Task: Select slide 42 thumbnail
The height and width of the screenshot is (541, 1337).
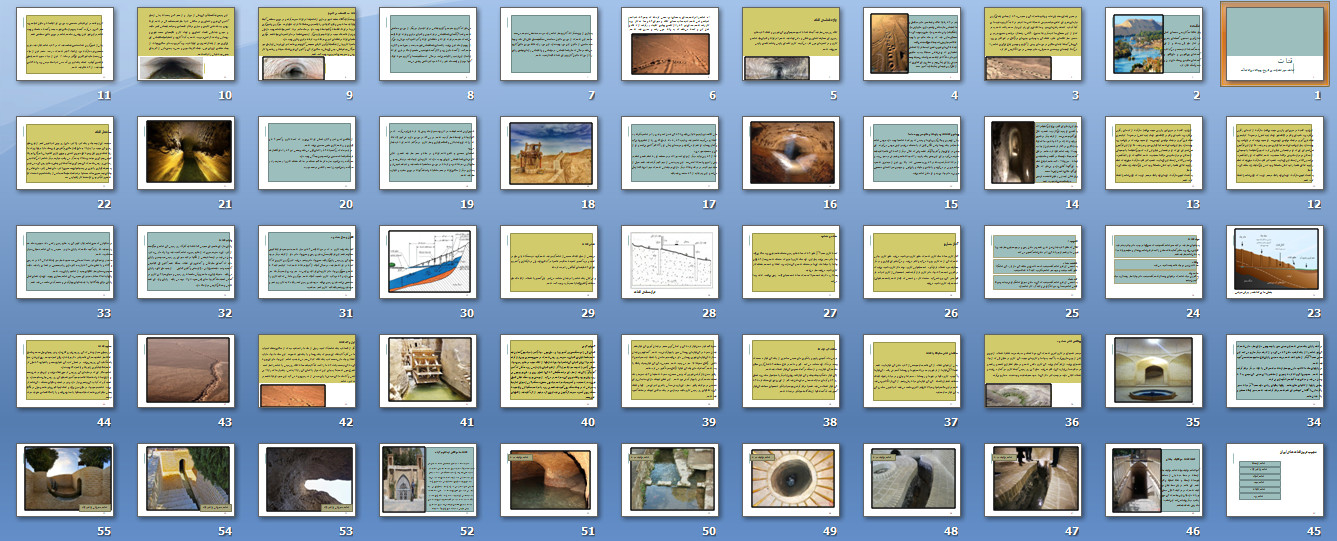Action: 307,371
